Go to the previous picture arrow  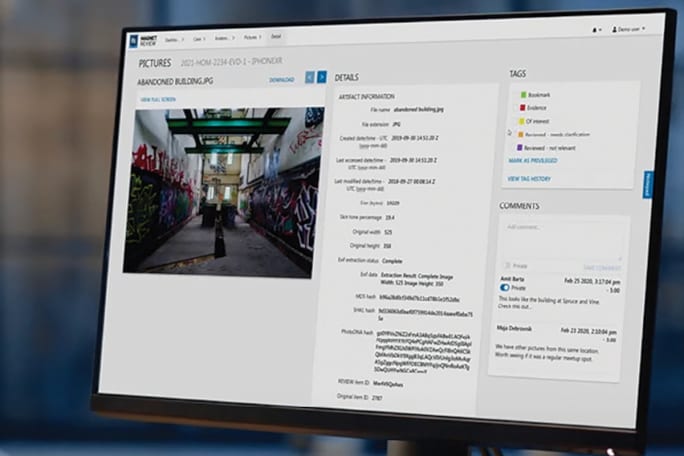point(310,77)
